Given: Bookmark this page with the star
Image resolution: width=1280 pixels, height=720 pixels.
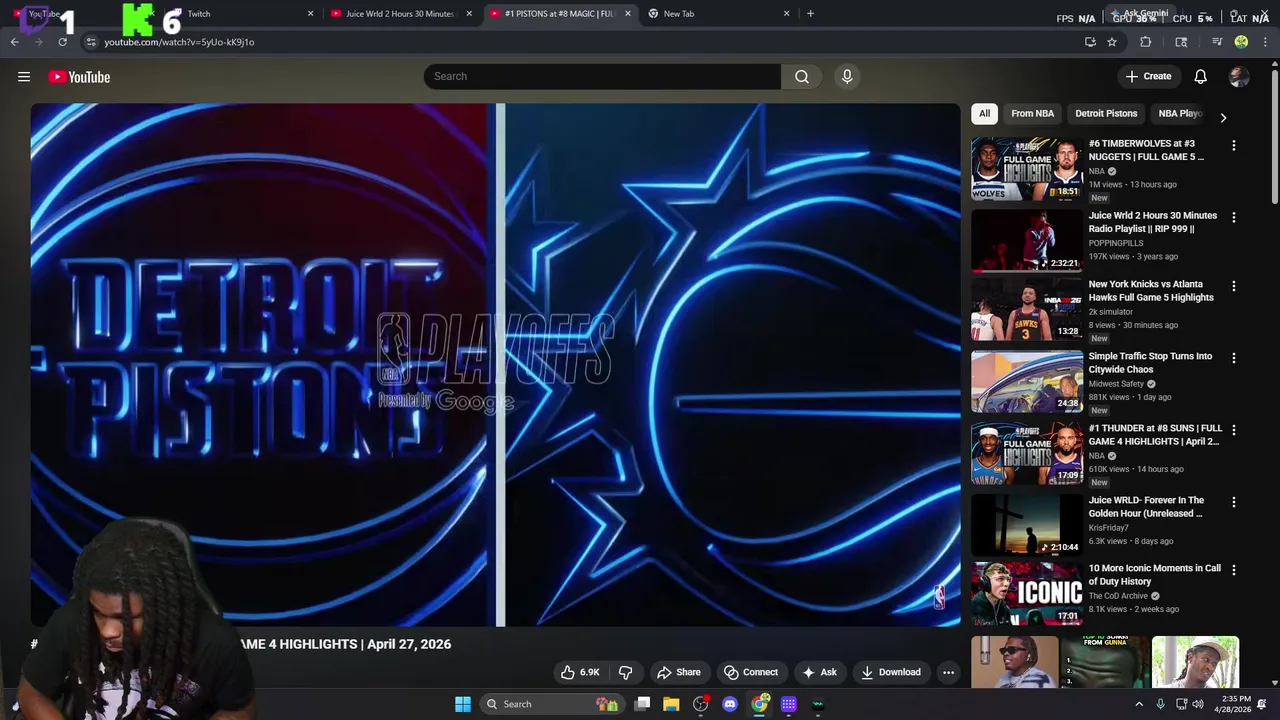Looking at the screenshot, I should click(x=1112, y=42).
